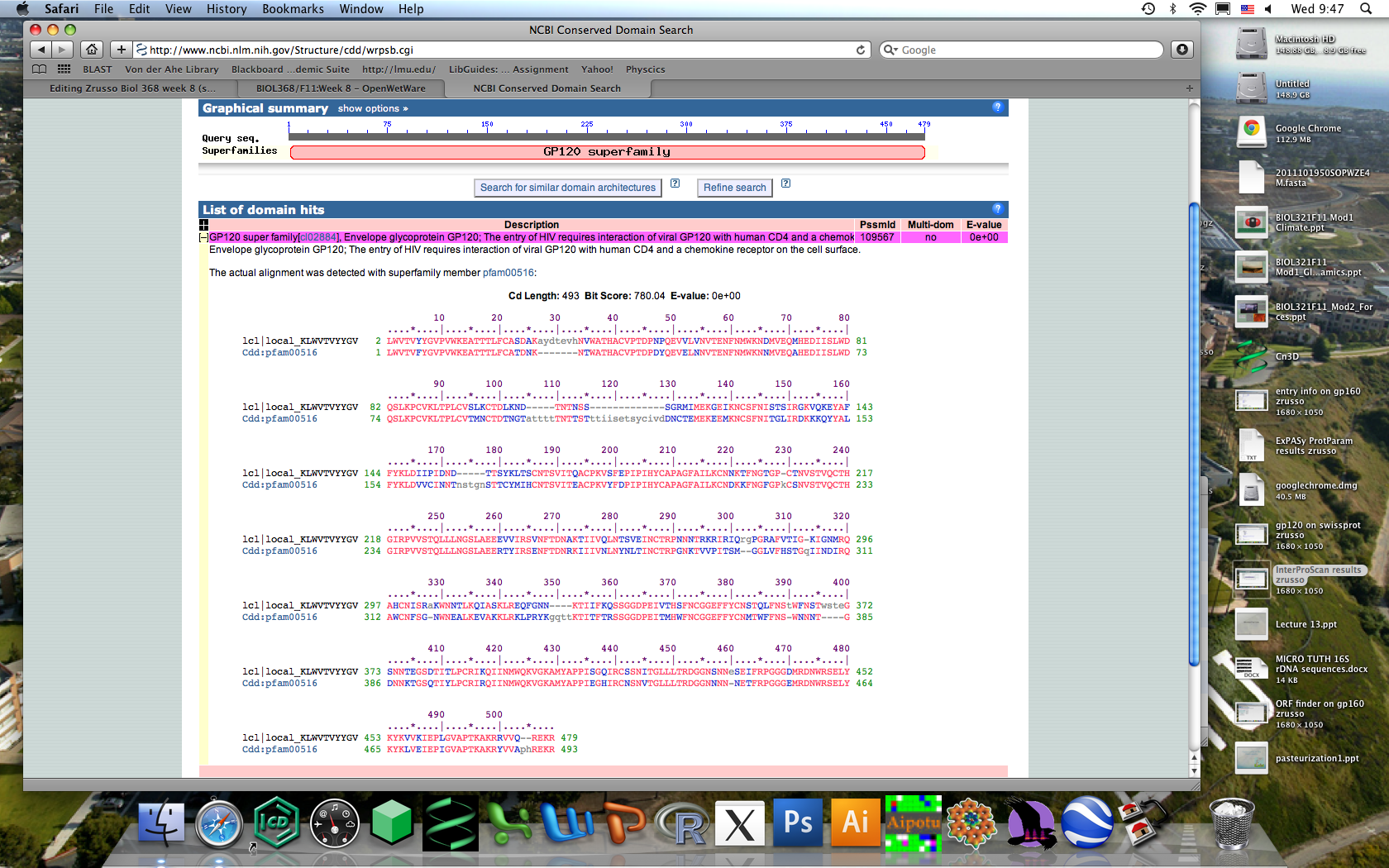1389x868 pixels.
Task: Click the URL address field
Action: [496, 50]
